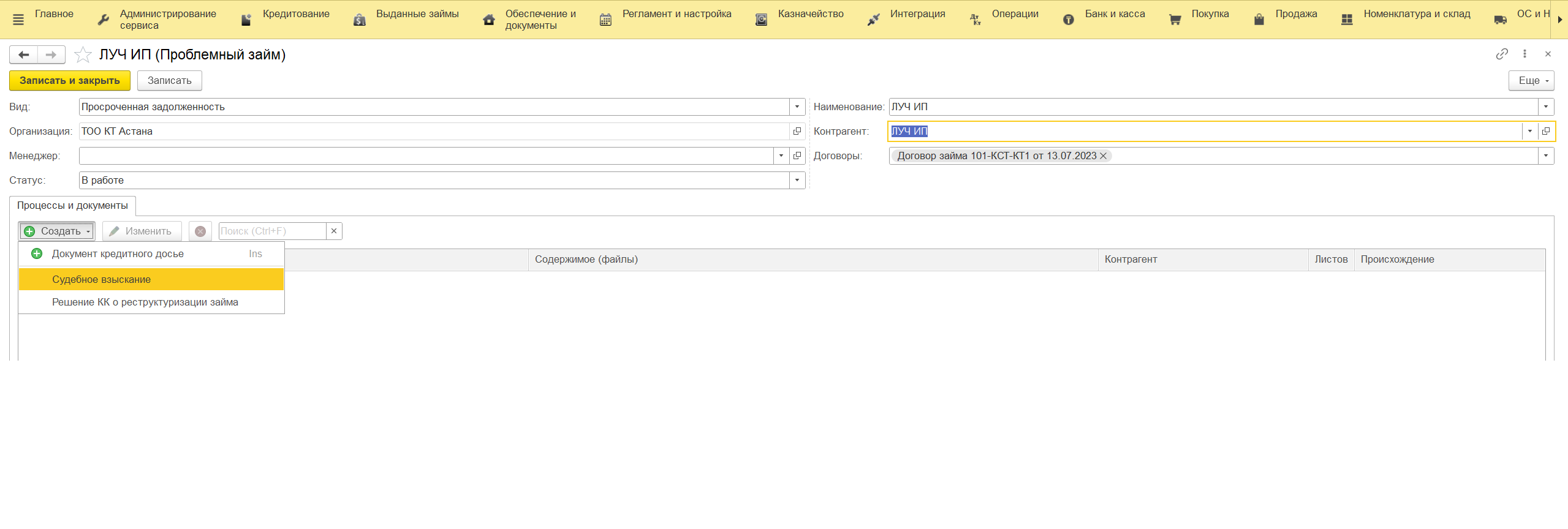Copy link to this form icon
The width and height of the screenshot is (1568, 529).
[x=1501, y=54]
